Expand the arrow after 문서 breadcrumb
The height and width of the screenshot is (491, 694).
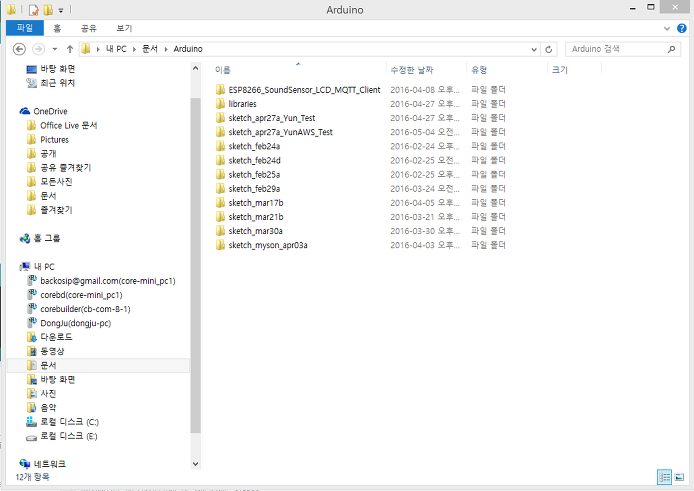(166, 49)
